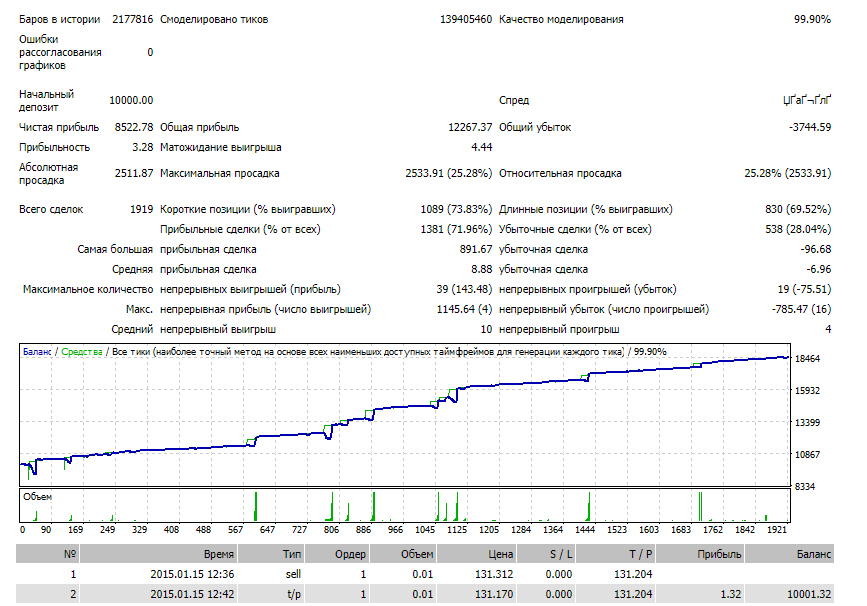Screen dimensions: 867x606
Task: Select consecutive wins value 39 (143.48)
Action: coord(464,289)
